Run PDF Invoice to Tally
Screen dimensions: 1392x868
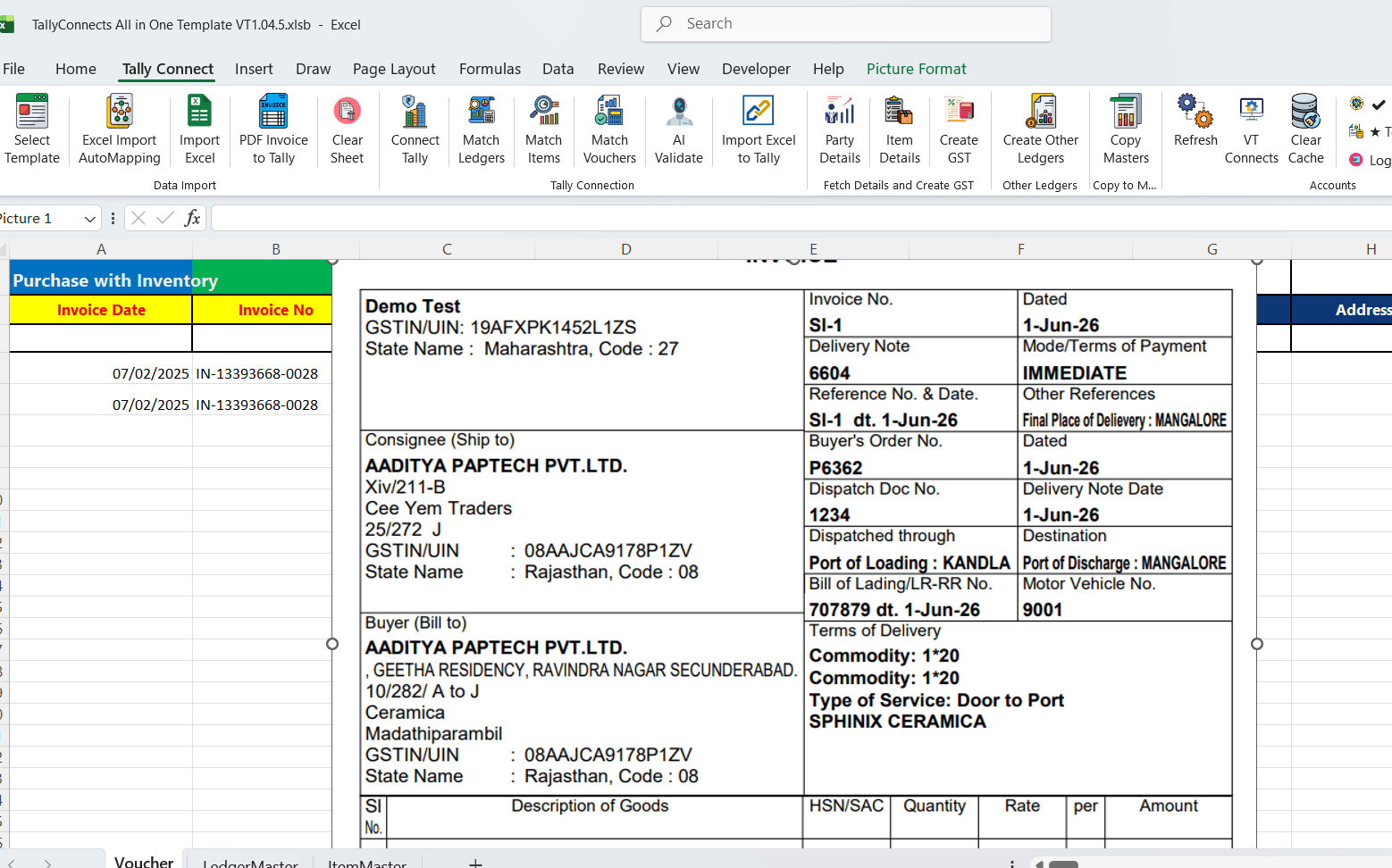[273, 129]
